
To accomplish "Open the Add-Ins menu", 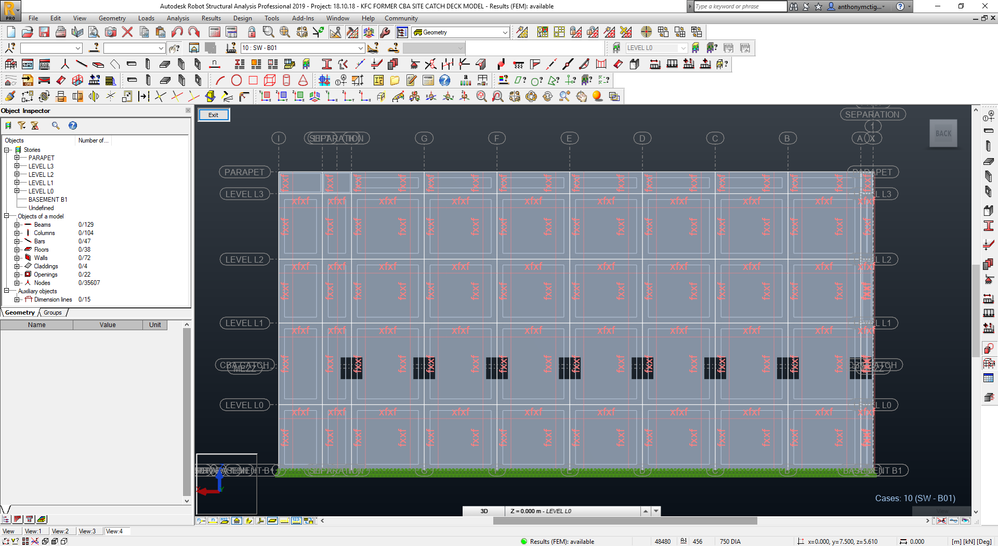I will coord(302,18).
